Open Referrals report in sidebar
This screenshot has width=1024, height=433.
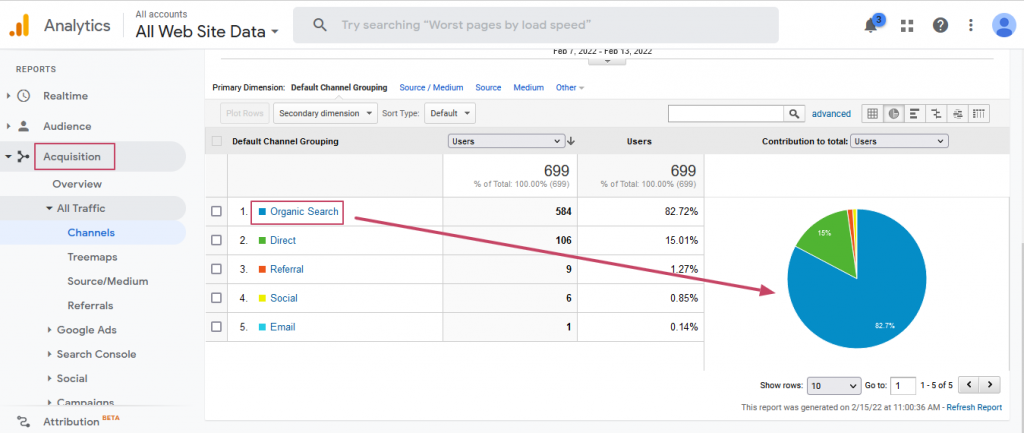[90, 306]
